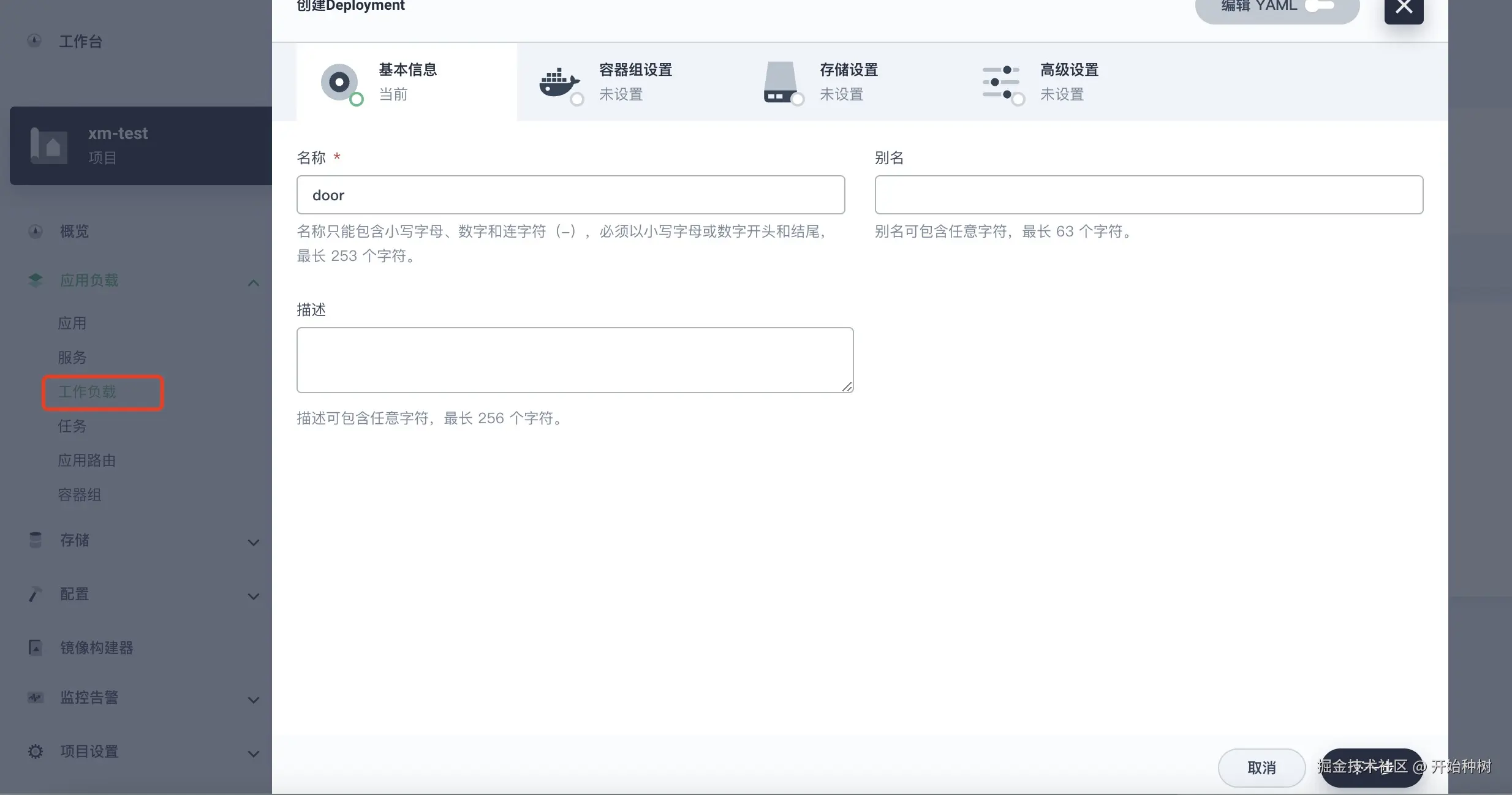Open the 应用路由 menu item

pyautogui.click(x=87, y=461)
